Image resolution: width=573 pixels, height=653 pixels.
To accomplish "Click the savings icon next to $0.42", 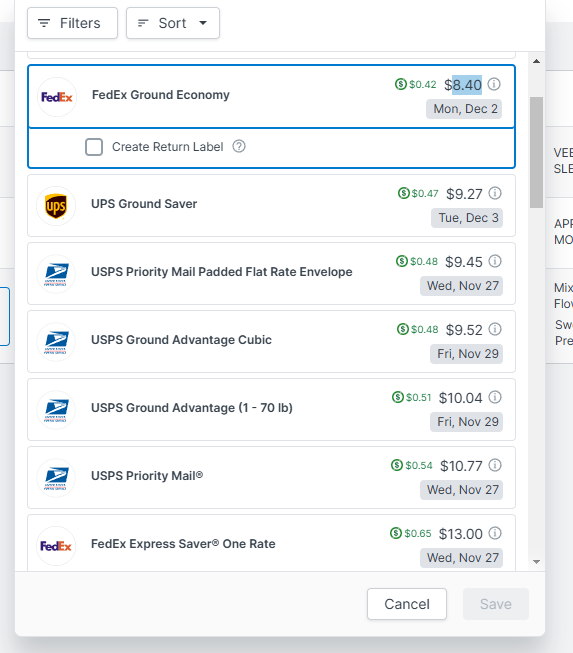I will 401,84.
